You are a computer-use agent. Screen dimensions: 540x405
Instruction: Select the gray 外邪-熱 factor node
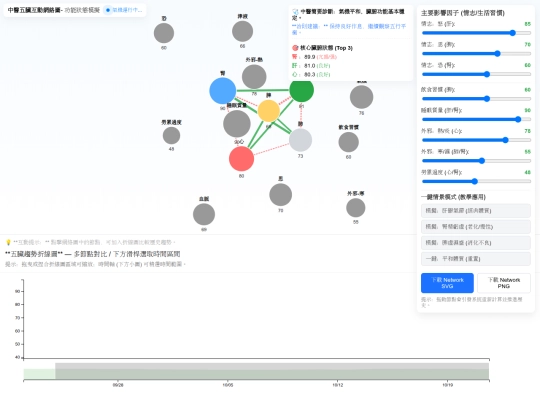point(254,76)
